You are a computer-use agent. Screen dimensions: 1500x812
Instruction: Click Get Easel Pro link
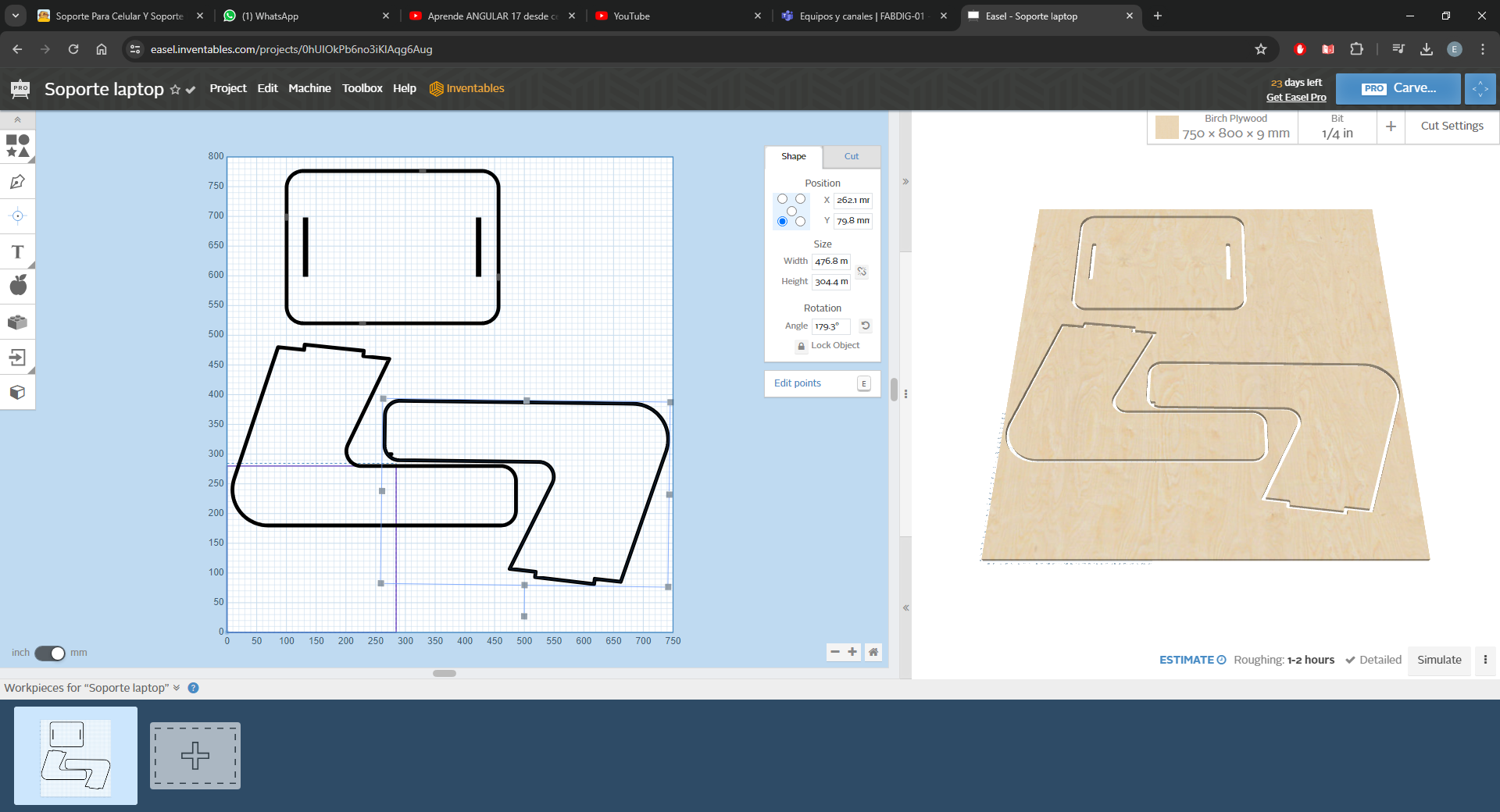click(1296, 98)
